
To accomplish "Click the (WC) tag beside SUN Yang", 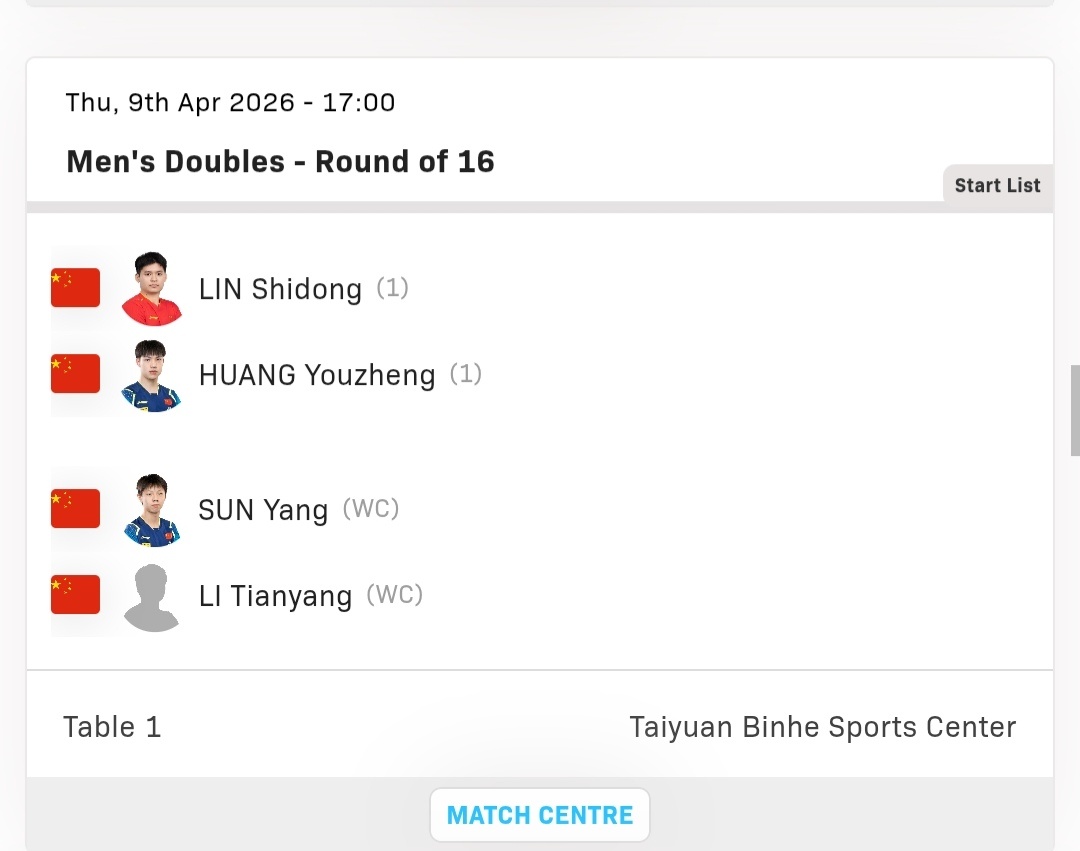I will (371, 509).
